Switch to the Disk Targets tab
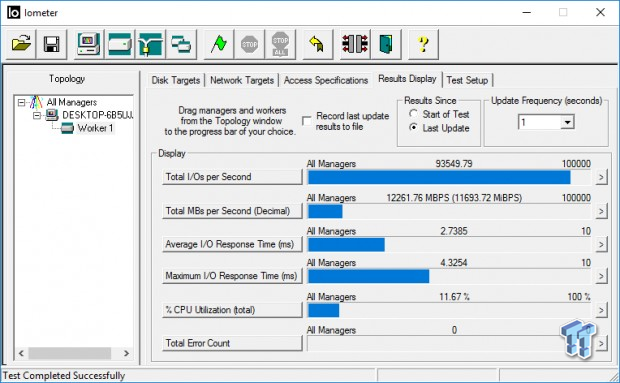The image size is (620, 383). tap(176, 80)
